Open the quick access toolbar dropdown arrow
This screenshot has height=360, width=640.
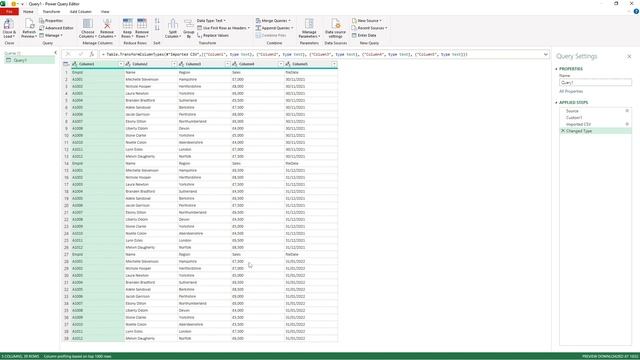coord(22,4)
